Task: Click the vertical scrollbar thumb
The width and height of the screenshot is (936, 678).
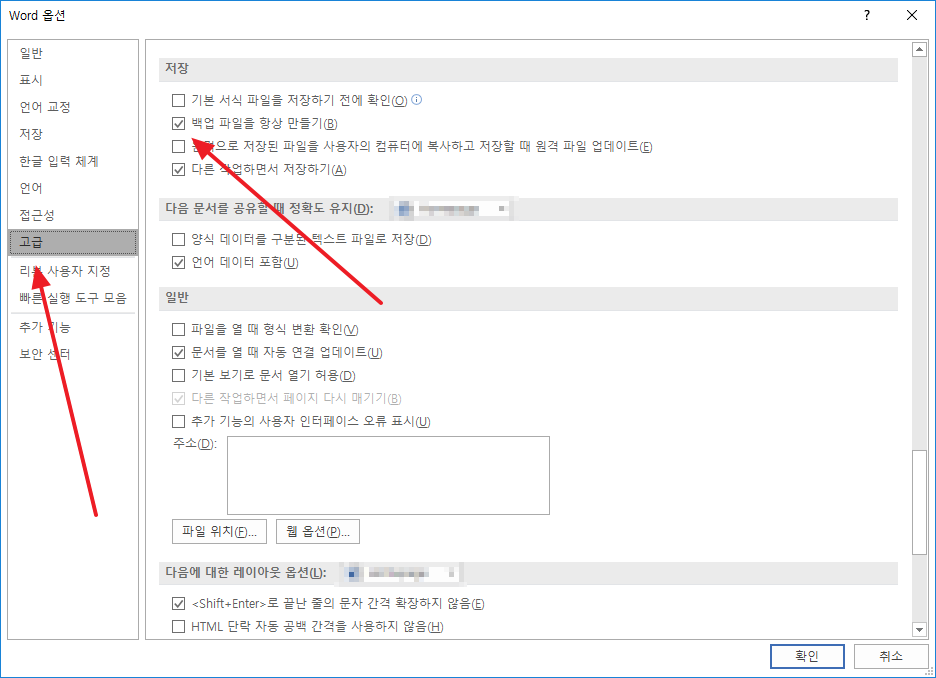Action: point(919,503)
